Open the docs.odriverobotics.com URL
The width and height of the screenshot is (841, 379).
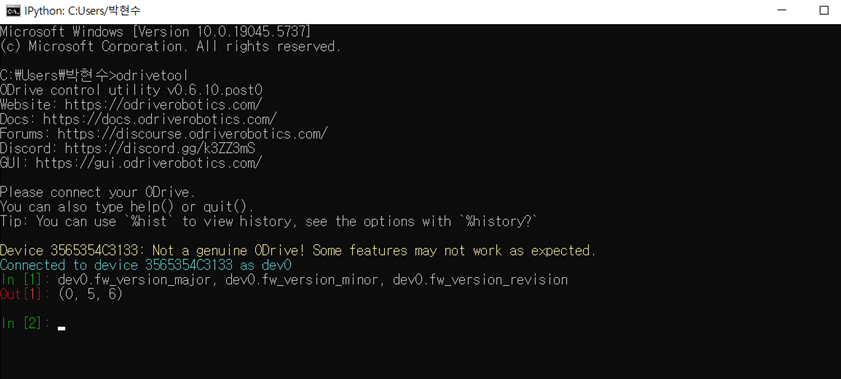coord(160,119)
